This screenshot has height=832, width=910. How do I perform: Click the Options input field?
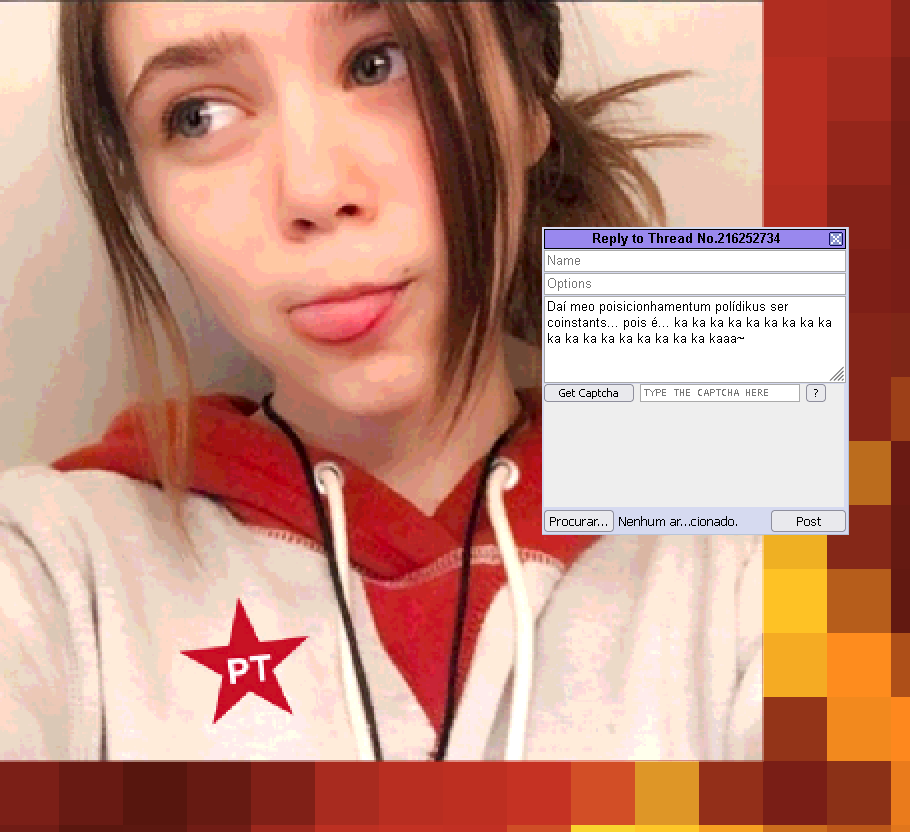click(695, 284)
